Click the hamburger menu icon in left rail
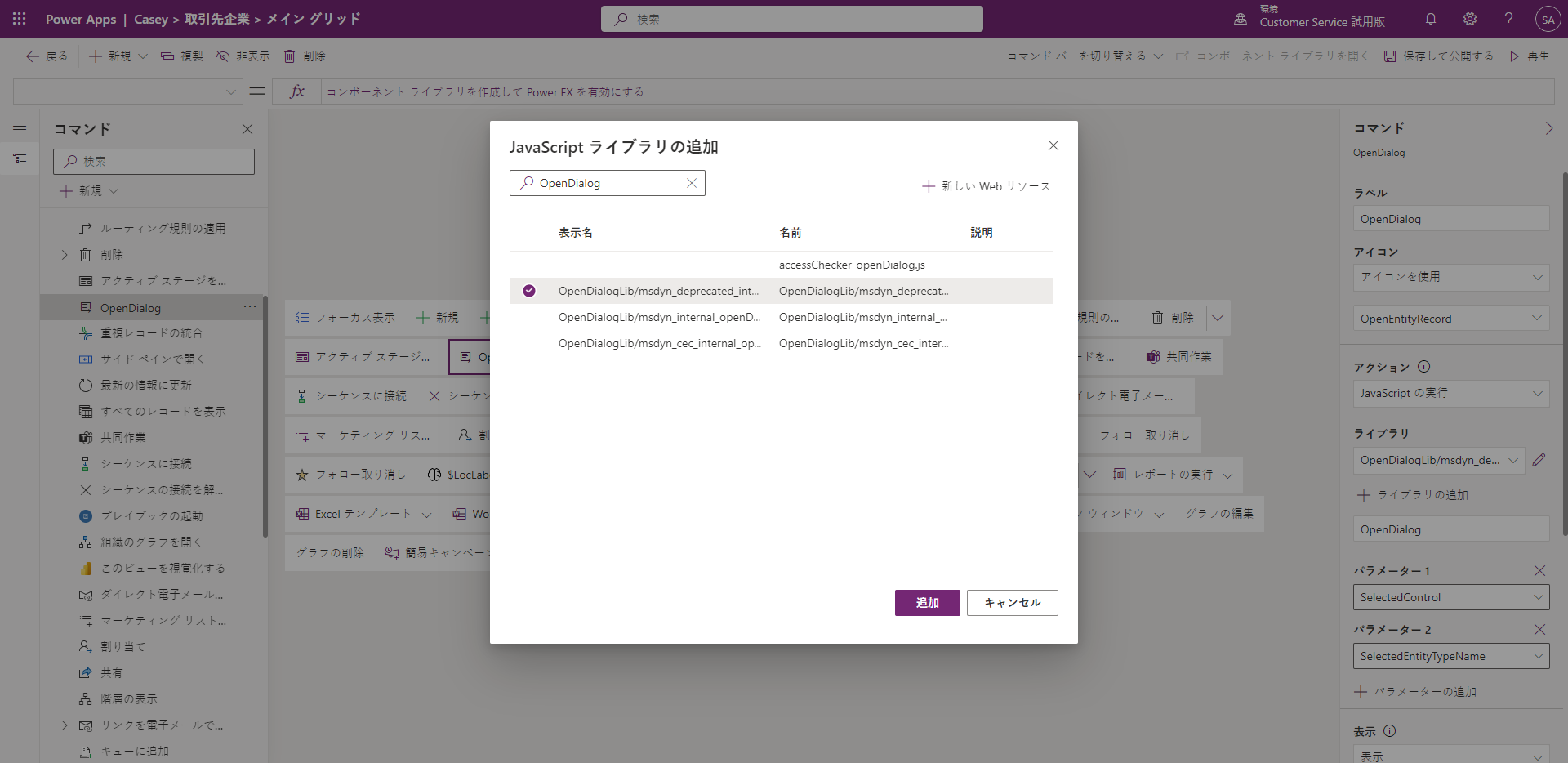Viewport: 1568px width, 763px height. point(20,127)
